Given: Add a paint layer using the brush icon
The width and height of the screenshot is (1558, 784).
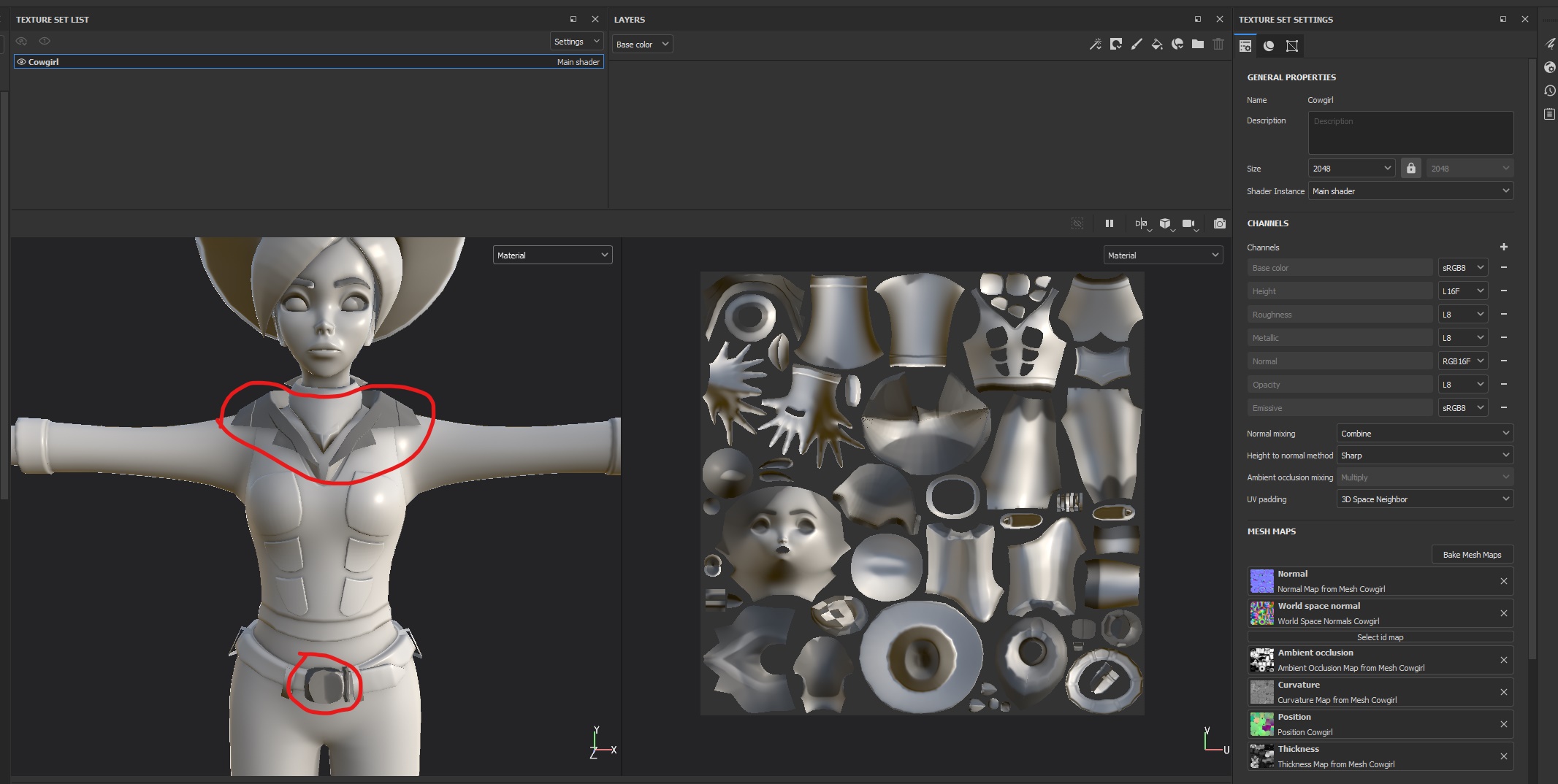Looking at the screenshot, I should (1136, 44).
